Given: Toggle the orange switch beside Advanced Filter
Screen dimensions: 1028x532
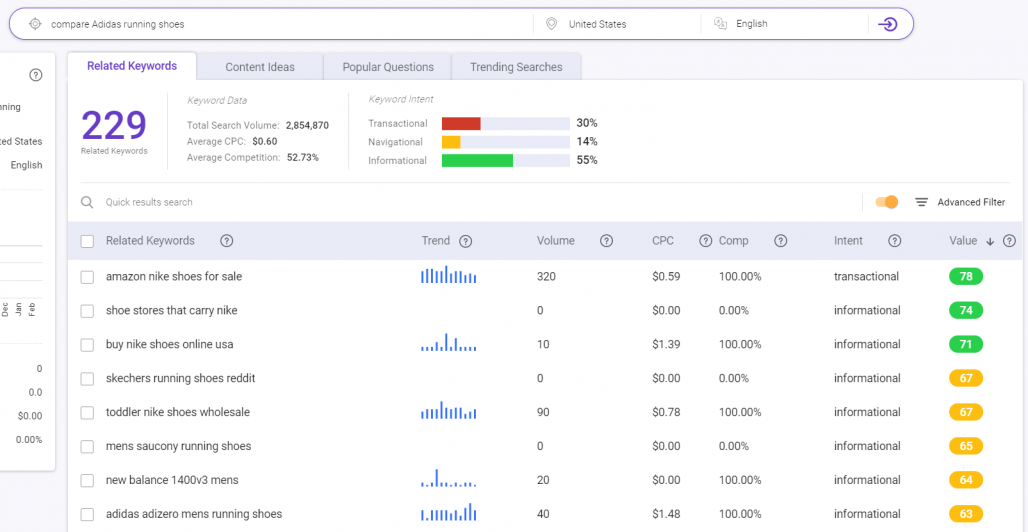Looking at the screenshot, I should (x=886, y=202).
